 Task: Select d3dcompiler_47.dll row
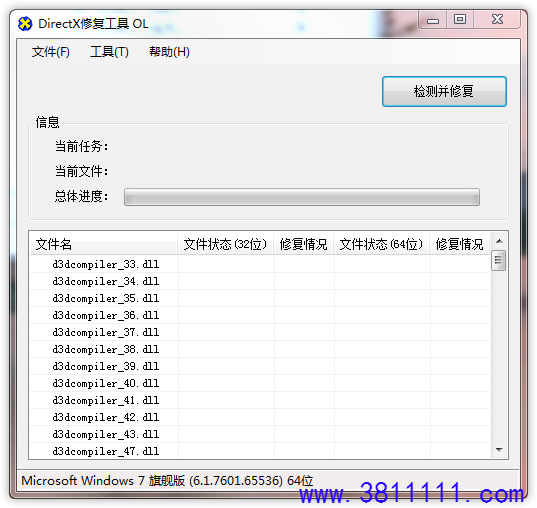260,451
